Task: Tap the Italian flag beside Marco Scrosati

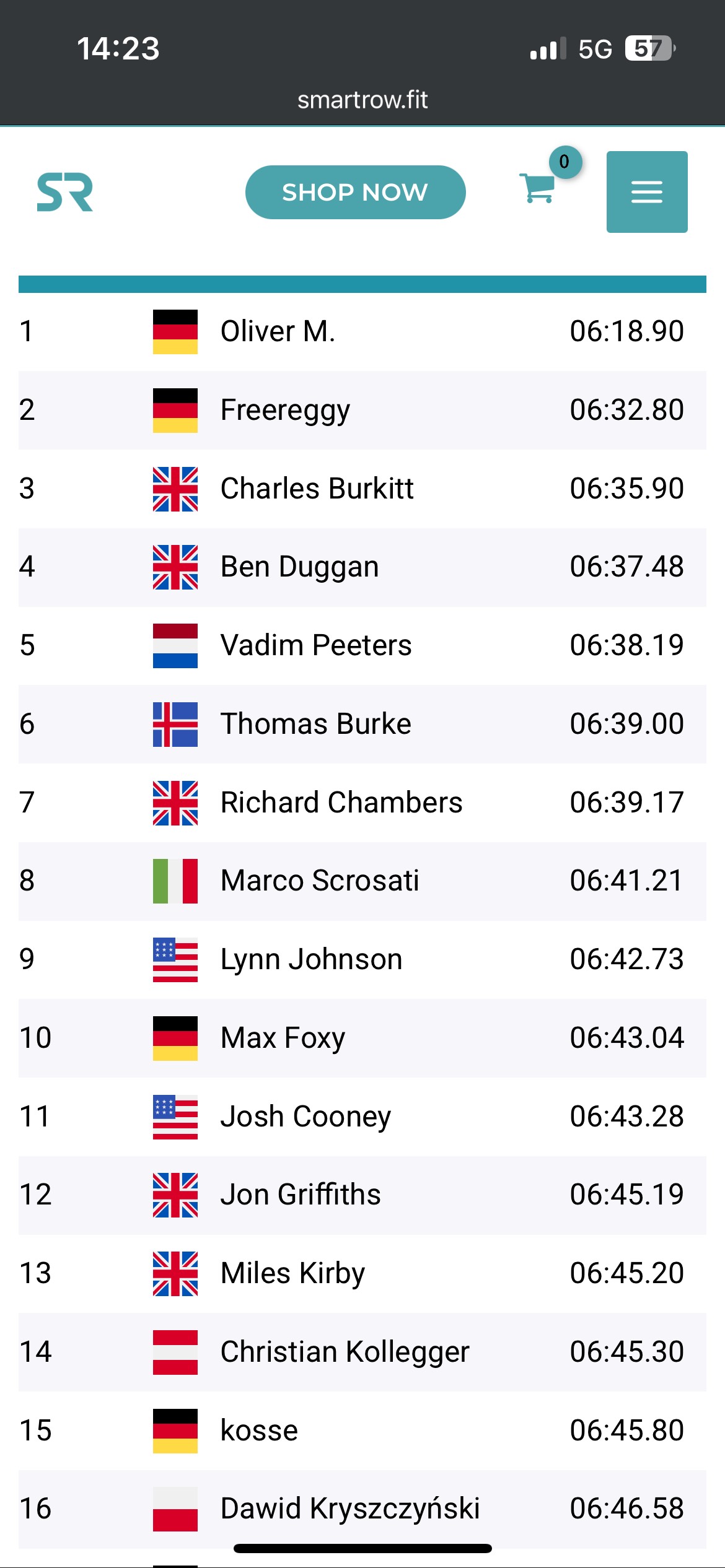Action: (175, 881)
